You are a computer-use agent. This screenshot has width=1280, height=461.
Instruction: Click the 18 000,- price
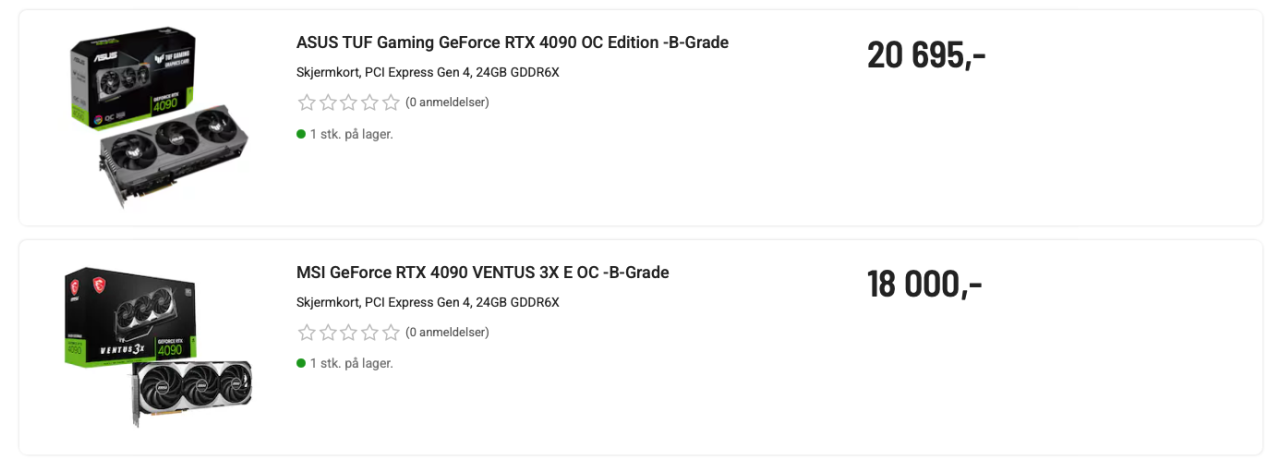[924, 285]
